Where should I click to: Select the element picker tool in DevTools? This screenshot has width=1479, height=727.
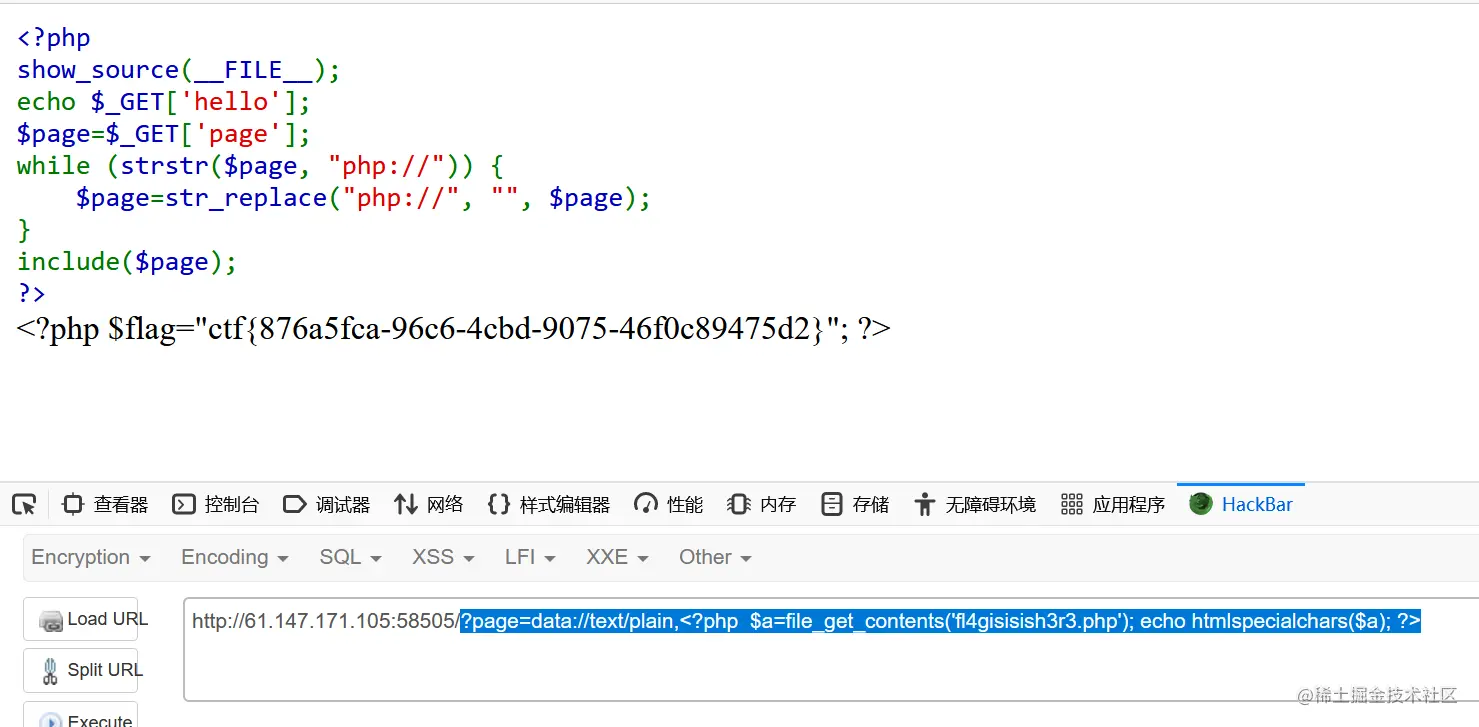click(x=24, y=504)
